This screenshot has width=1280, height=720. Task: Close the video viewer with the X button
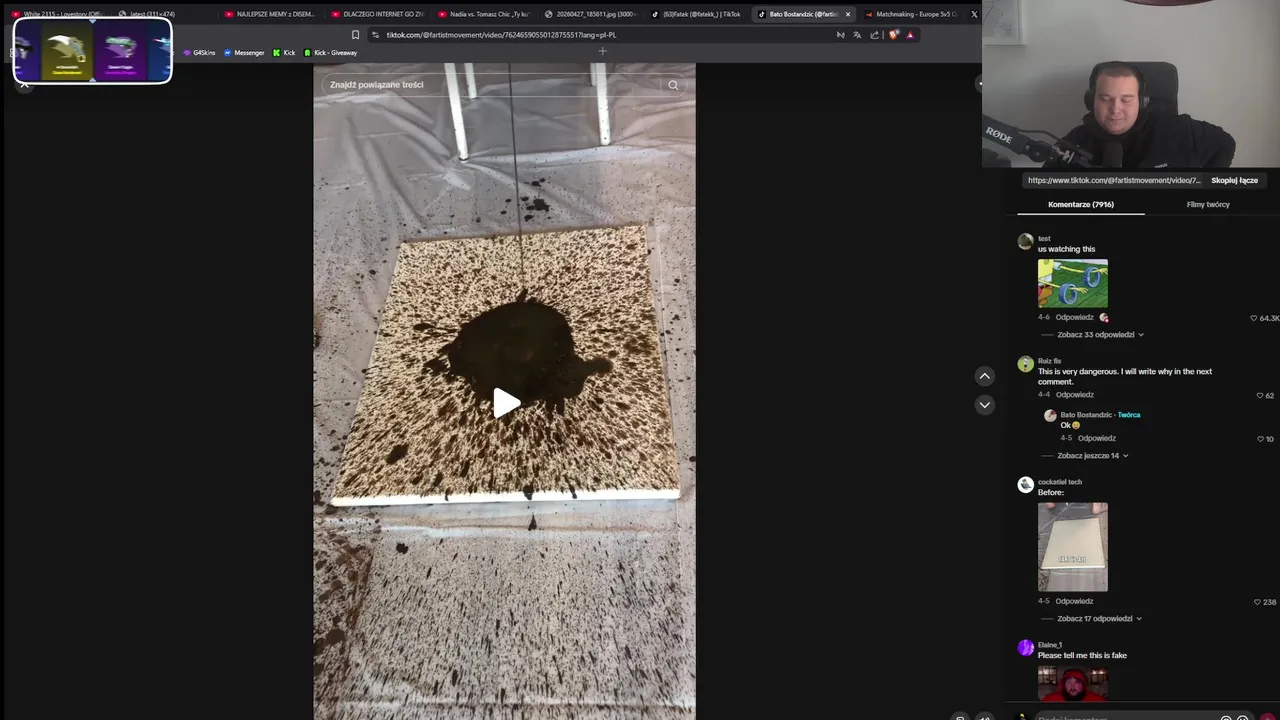coord(25,85)
